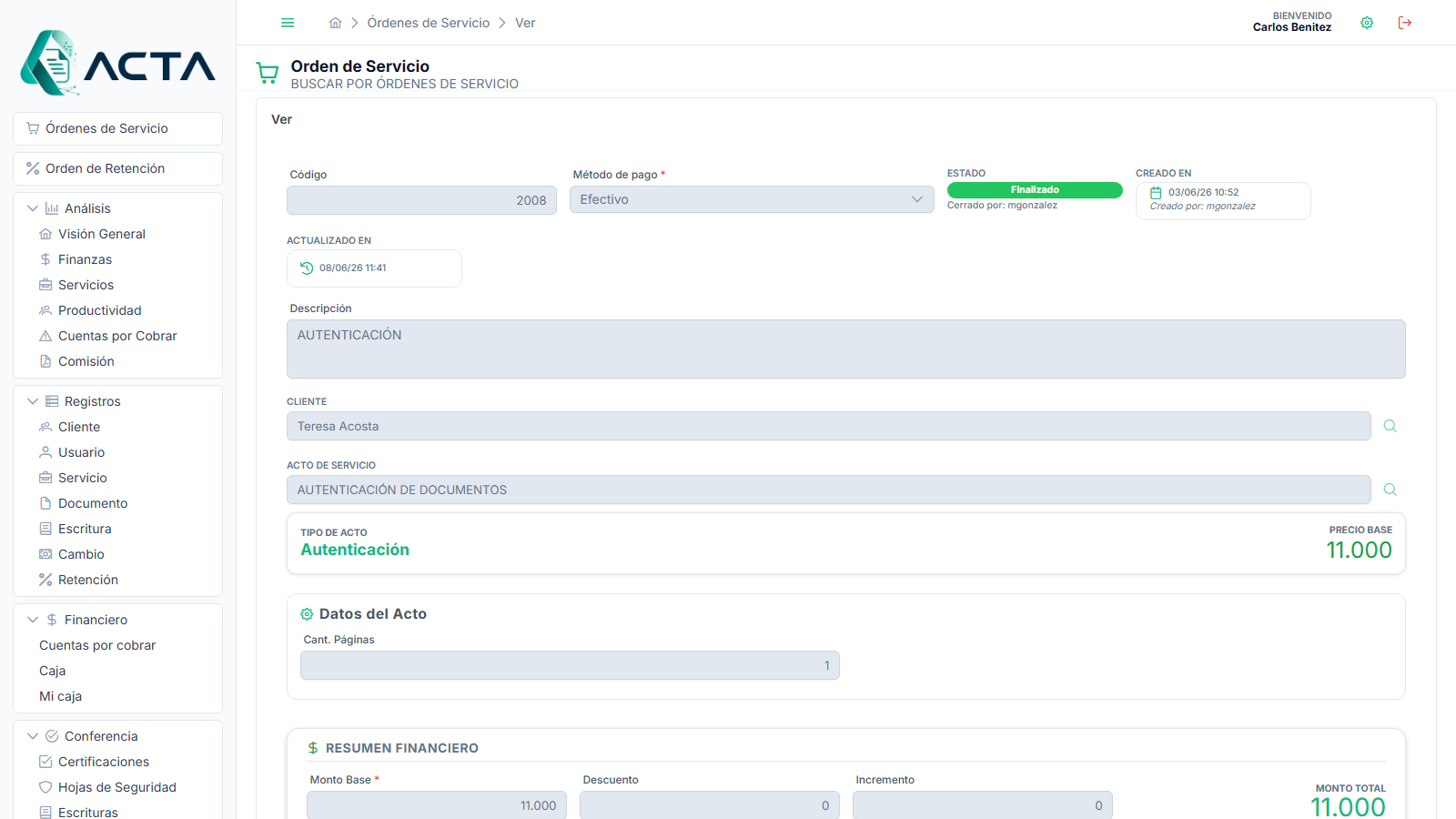Image resolution: width=1456 pixels, height=819 pixels.
Task: Open Servicios analysis in sidebar
Action: point(86,285)
